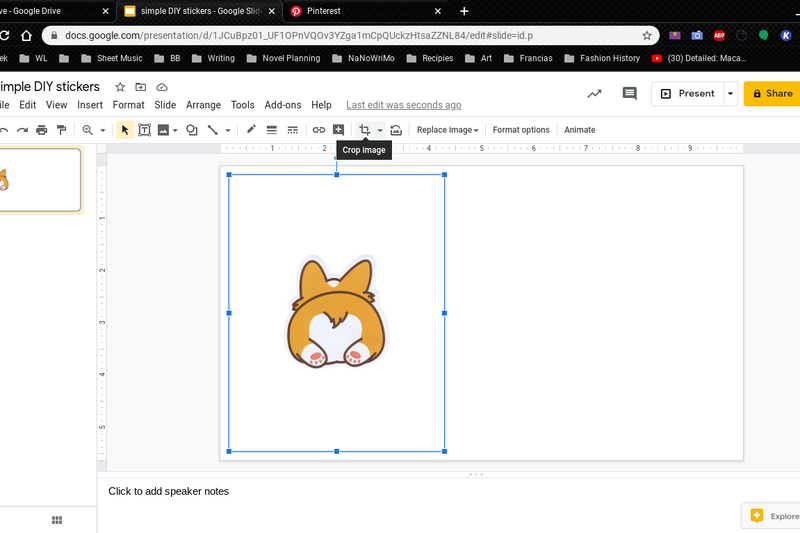
Task: Open the Help menu
Action: [x=321, y=105]
